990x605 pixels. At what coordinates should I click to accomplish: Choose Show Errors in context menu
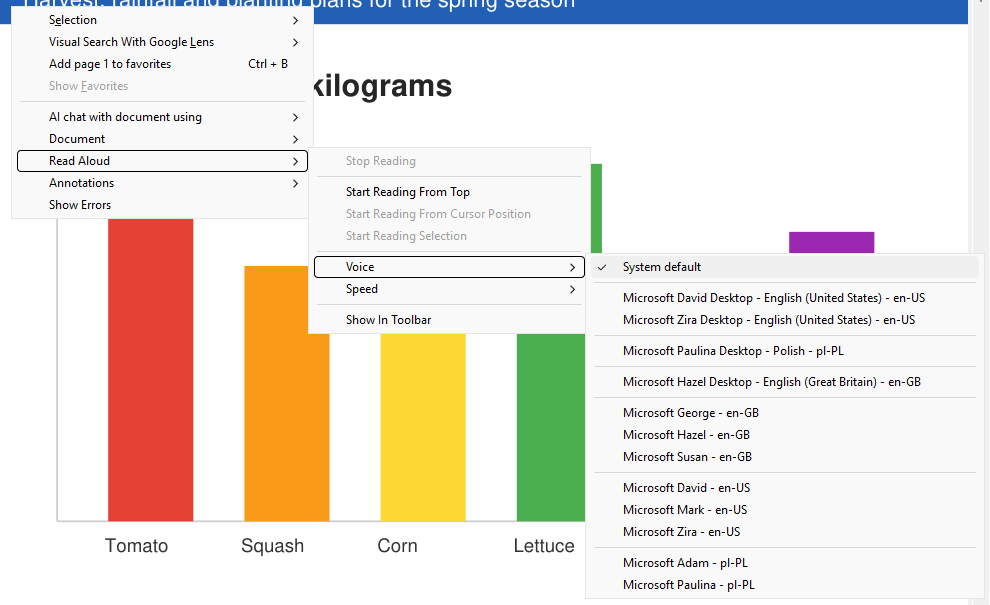point(162,205)
